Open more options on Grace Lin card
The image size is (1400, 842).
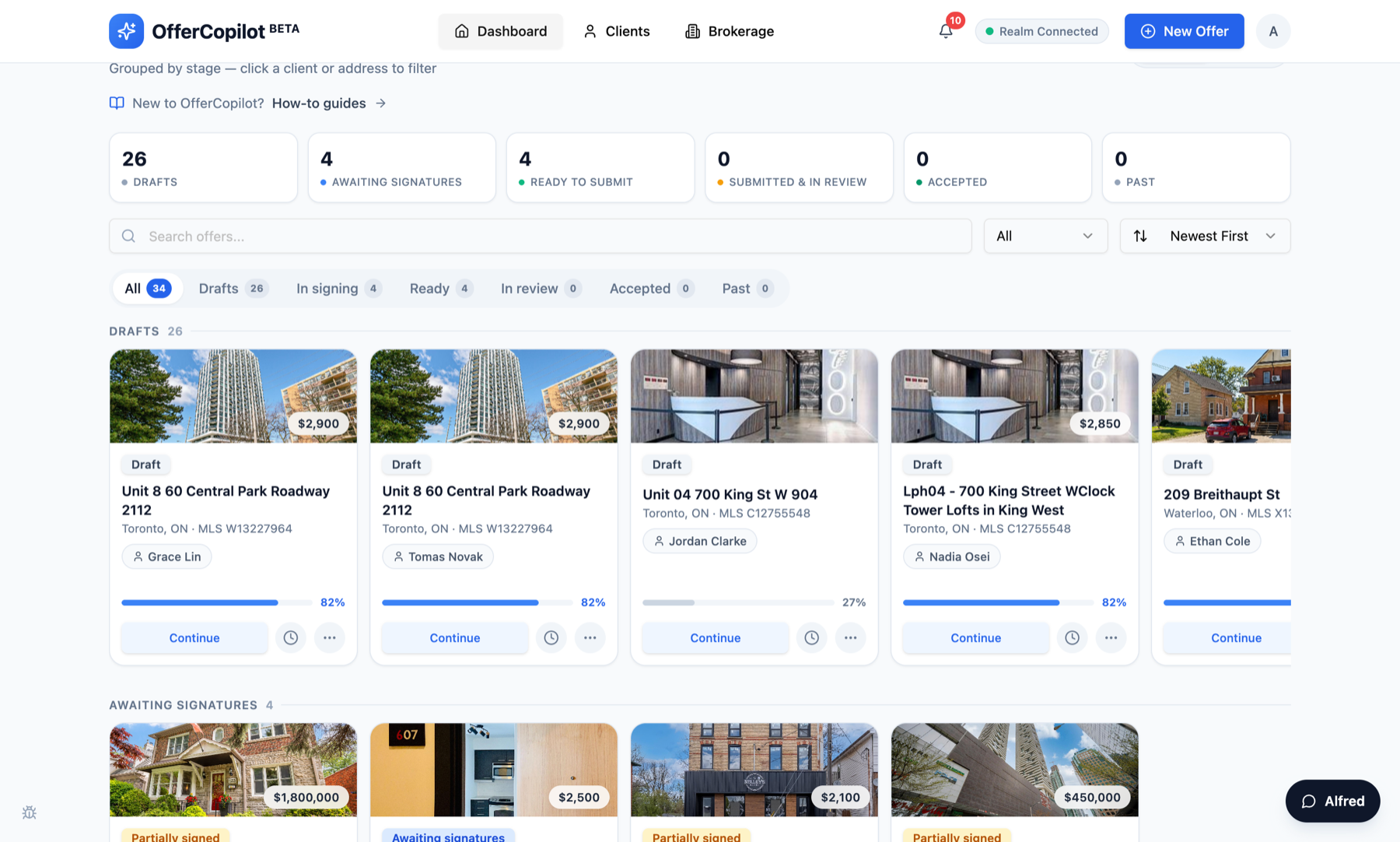[330, 637]
